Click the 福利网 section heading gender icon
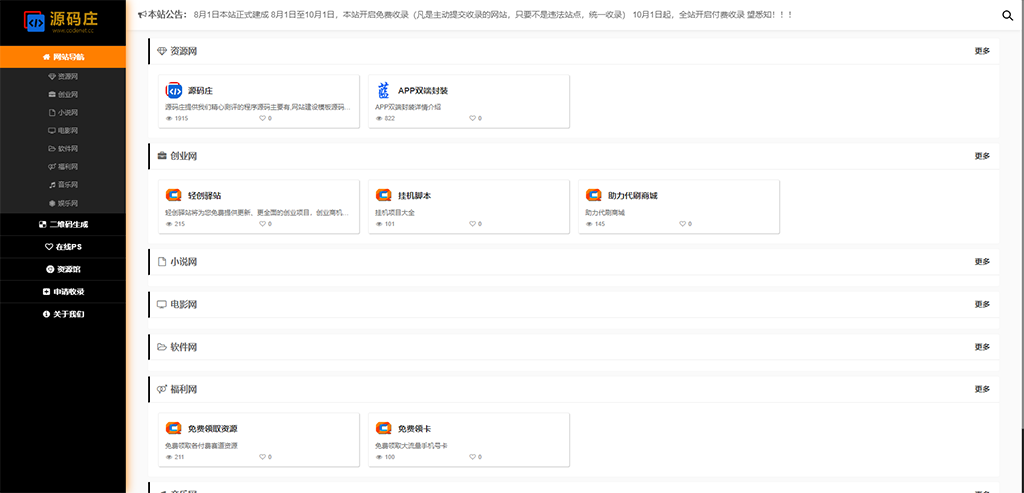Image resolution: width=1024 pixels, height=493 pixels. 162,389
